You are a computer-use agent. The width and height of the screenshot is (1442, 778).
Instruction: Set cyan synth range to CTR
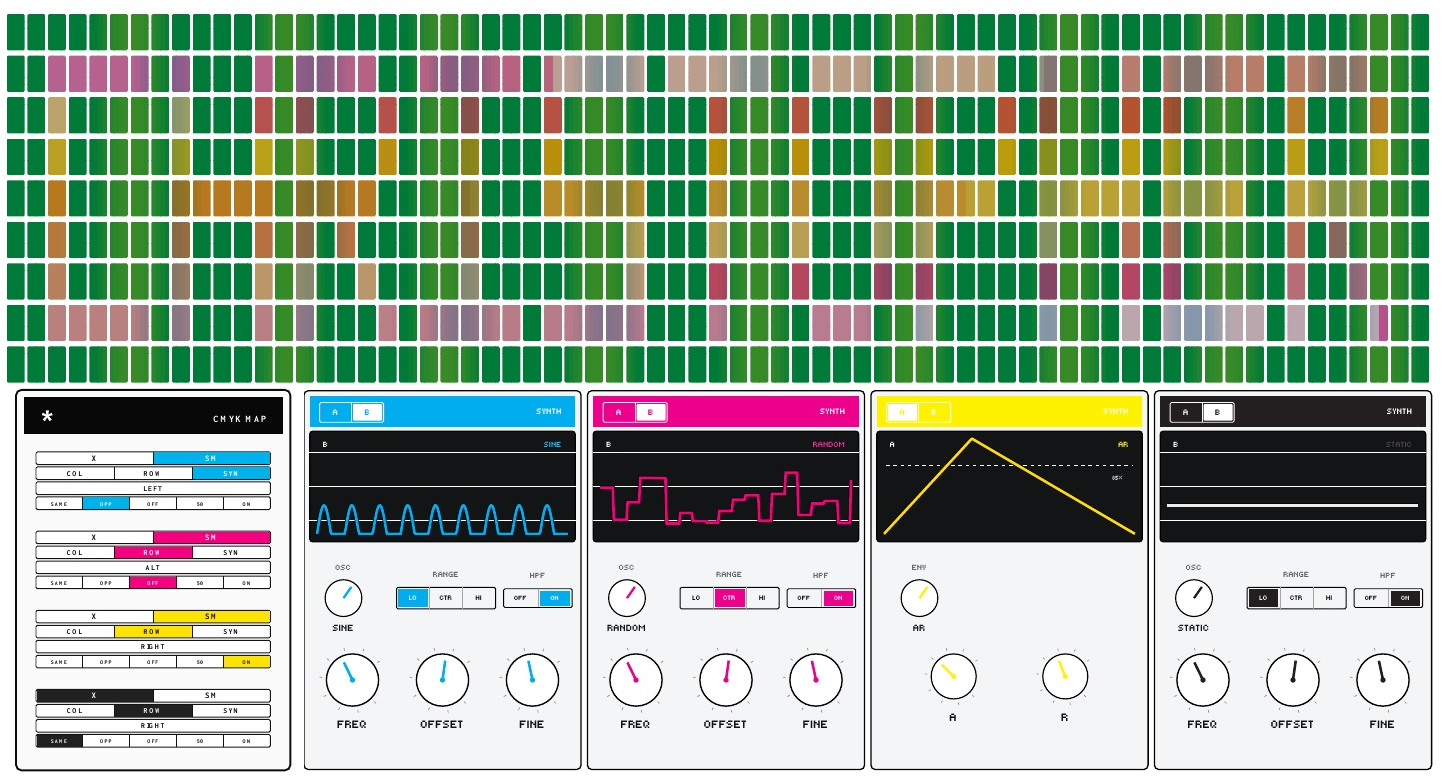446,598
